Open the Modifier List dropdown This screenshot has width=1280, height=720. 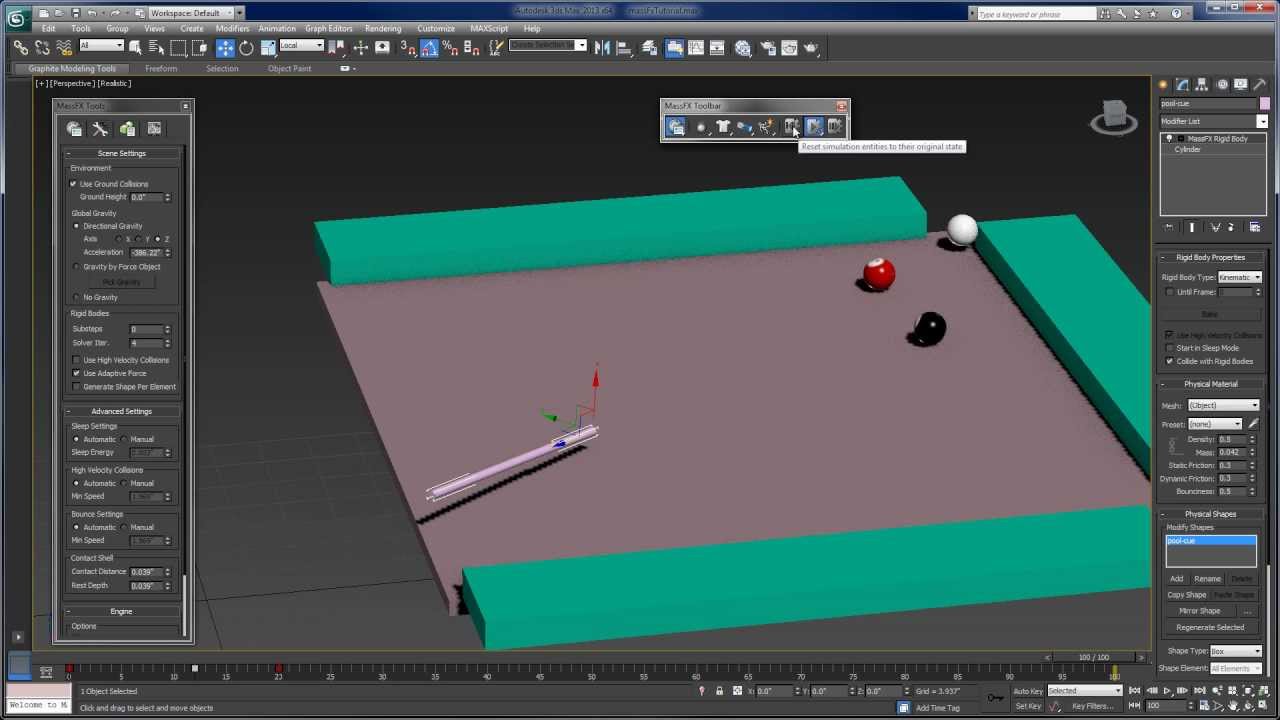tap(1213, 121)
